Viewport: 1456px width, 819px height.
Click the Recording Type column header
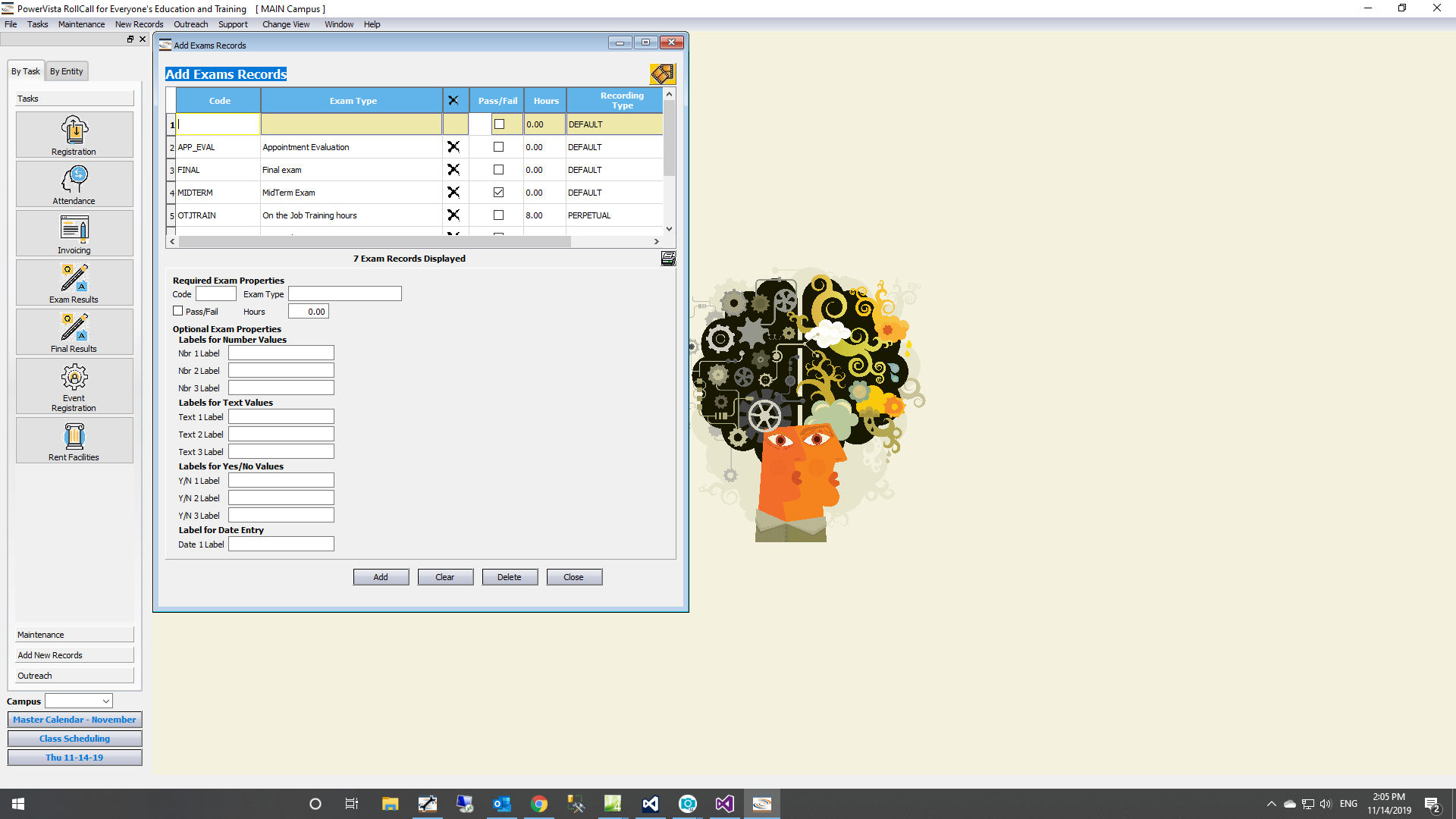tap(615, 100)
